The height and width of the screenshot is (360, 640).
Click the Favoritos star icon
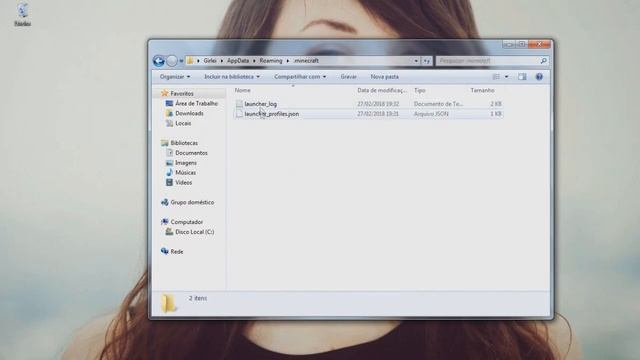(x=164, y=93)
